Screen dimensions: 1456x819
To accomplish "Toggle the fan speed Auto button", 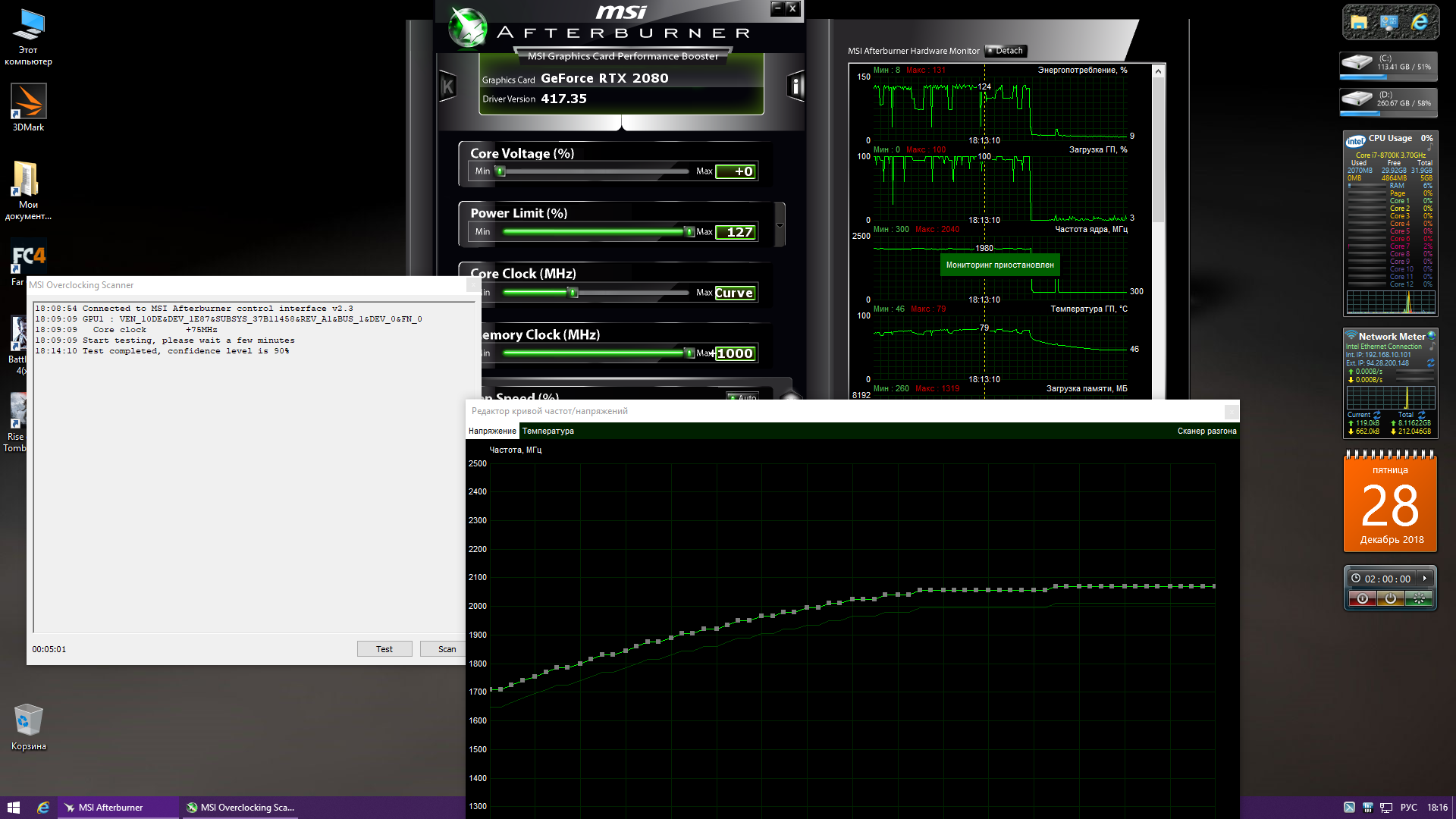I will (743, 397).
